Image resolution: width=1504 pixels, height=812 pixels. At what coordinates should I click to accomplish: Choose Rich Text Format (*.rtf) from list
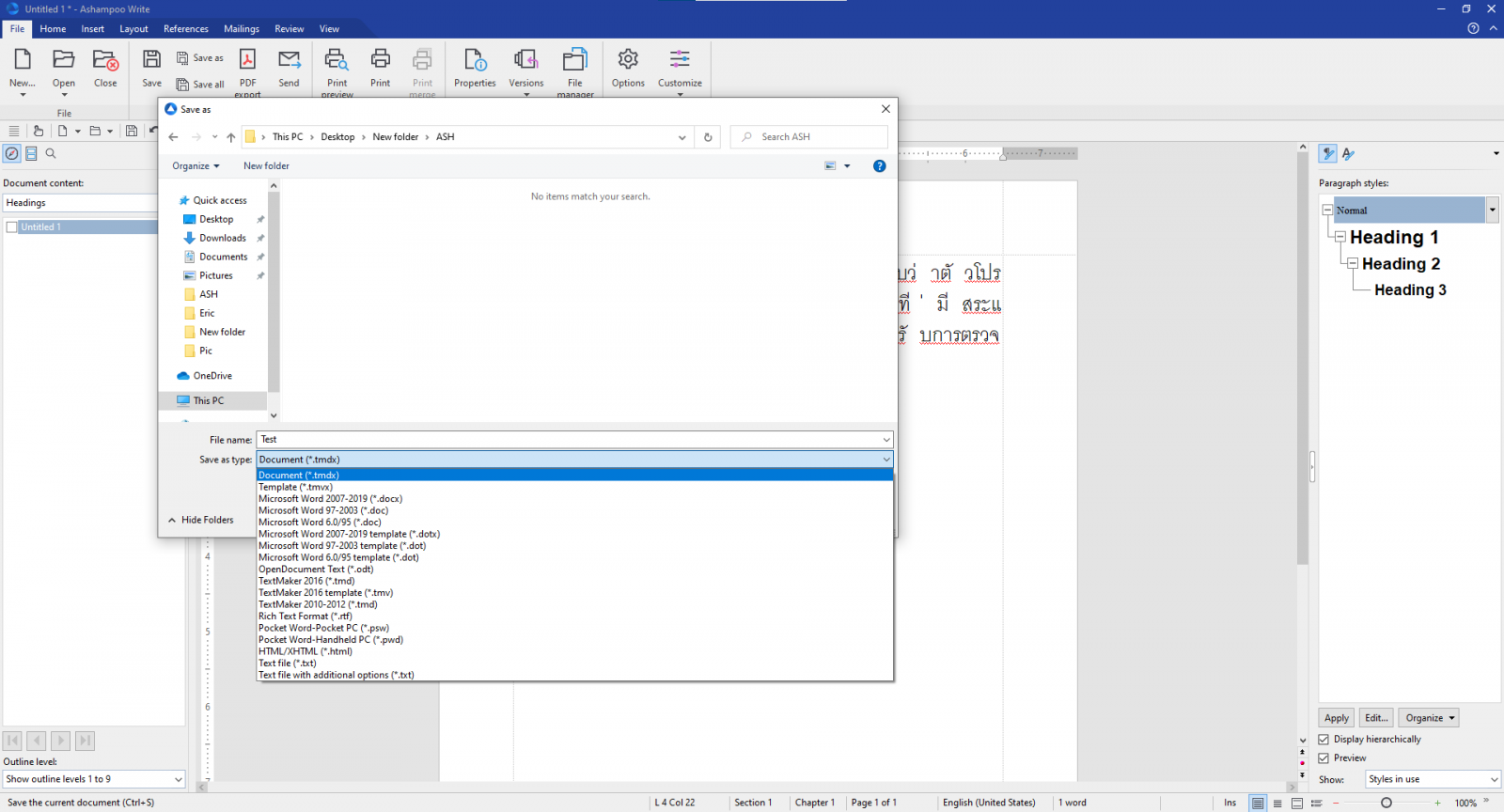305,617
